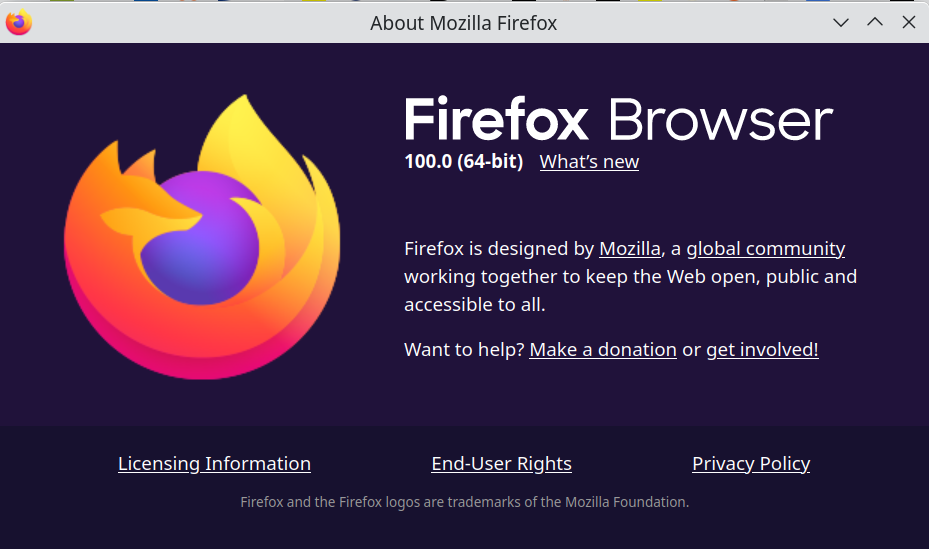929x549 pixels.
Task: Click the large Firefox logo graphic
Action: [202, 237]
